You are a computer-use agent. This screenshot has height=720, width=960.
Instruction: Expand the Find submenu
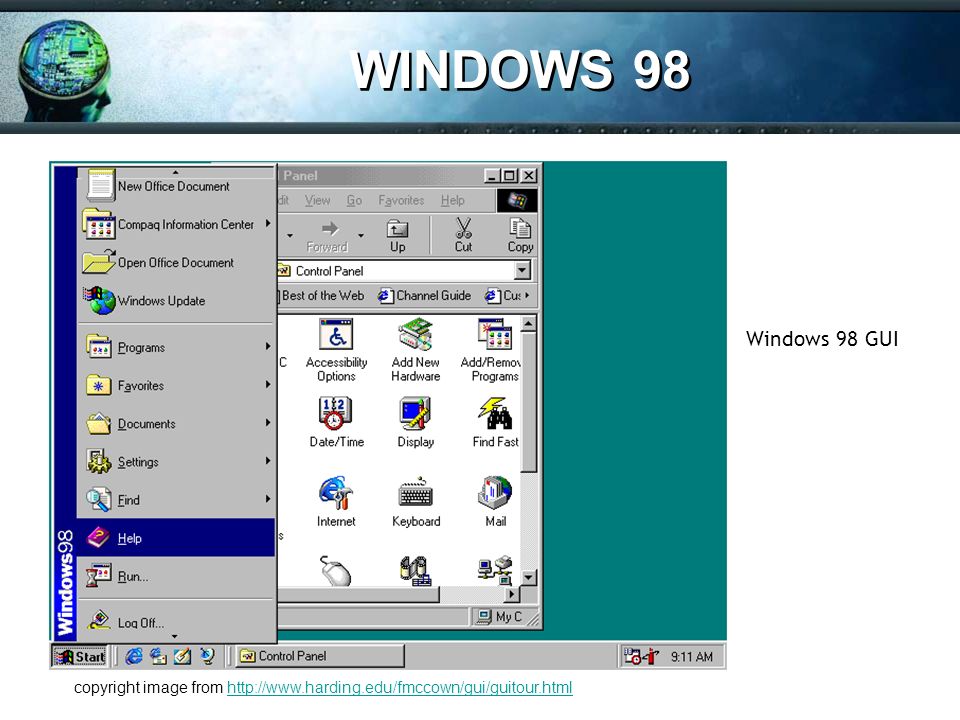176,500
